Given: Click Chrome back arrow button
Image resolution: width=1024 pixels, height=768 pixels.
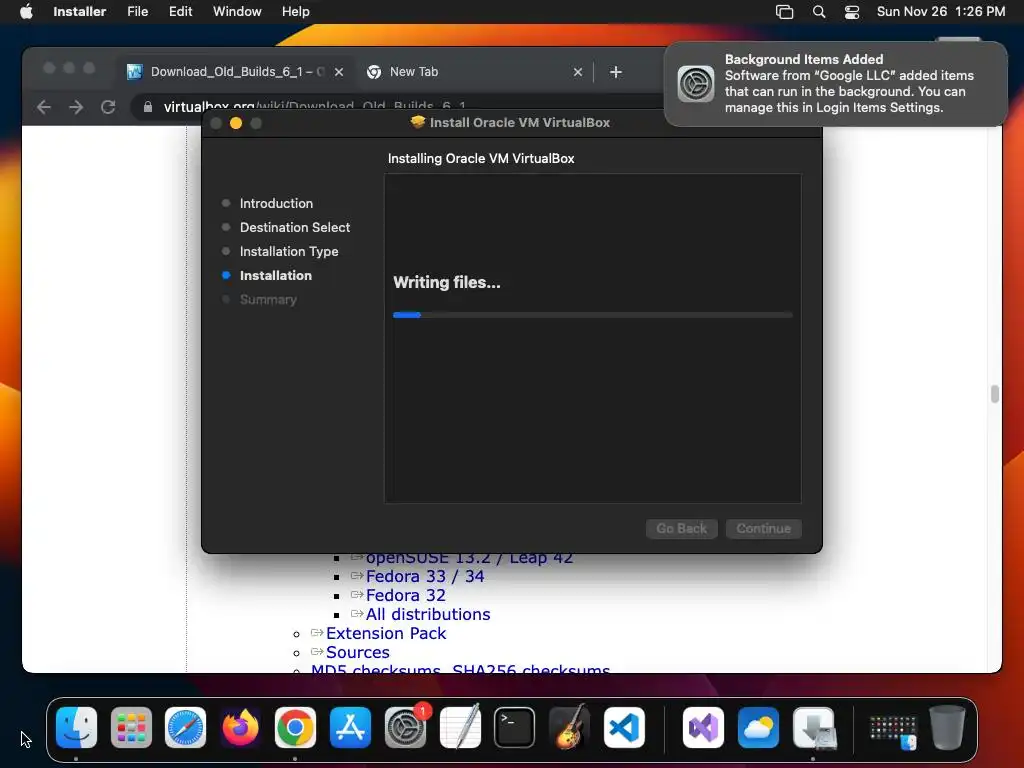Looking at the screenshot, I should point(44,107).
